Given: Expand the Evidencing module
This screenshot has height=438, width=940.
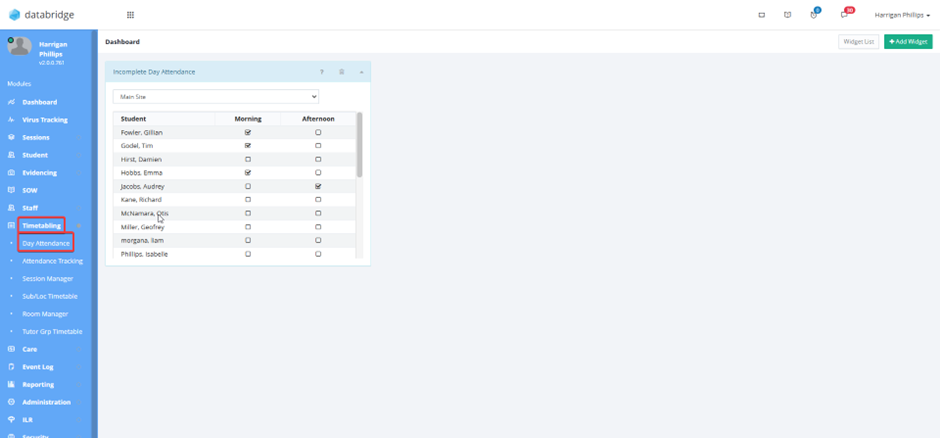Looking at the screenshot, I should [79, 173].
